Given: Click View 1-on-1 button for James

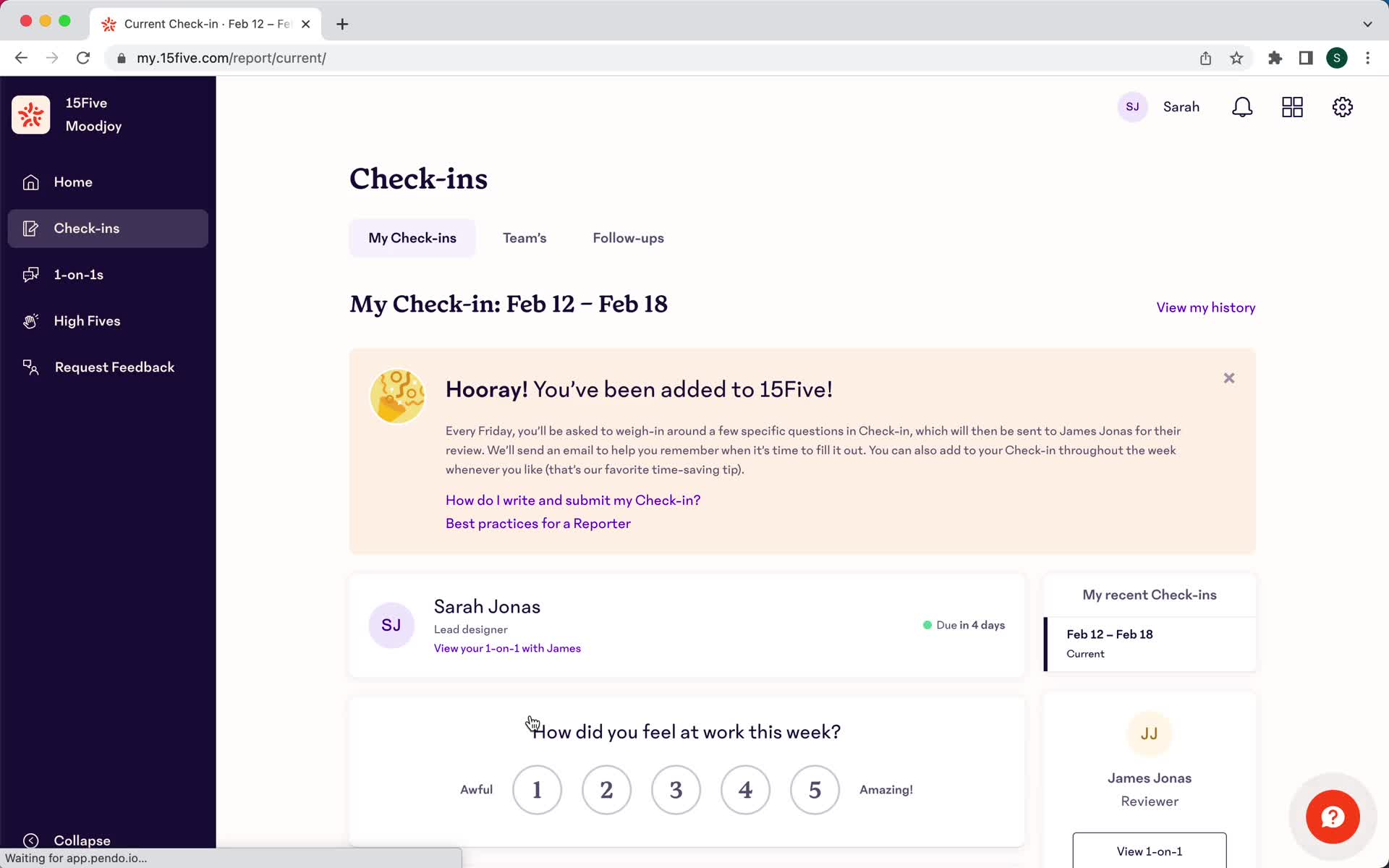Looking at the screenshot, I should (x=1149, y=851).
